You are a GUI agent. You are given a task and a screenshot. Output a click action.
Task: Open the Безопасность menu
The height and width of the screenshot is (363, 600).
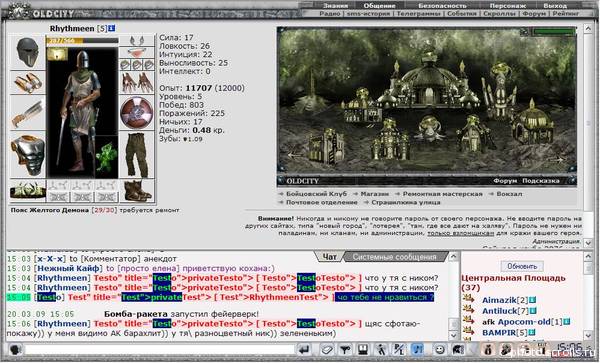point(442,5)
